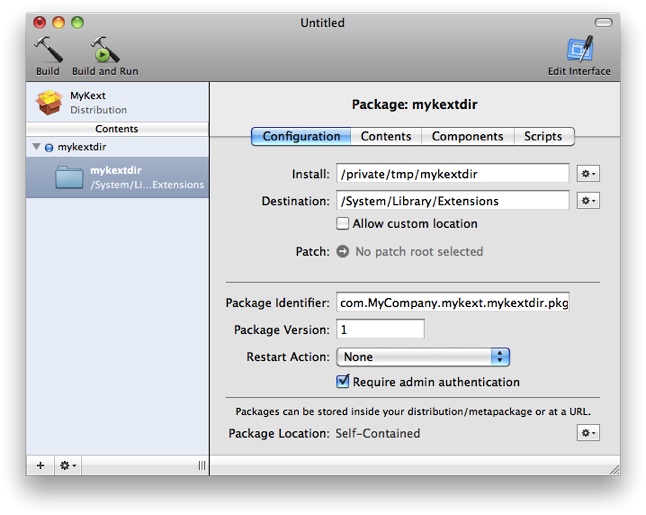This screenshot has height=515, width=646.
Task: Switch to the Scripts tab
Action: pyautogui.click(x=543, y=137)
